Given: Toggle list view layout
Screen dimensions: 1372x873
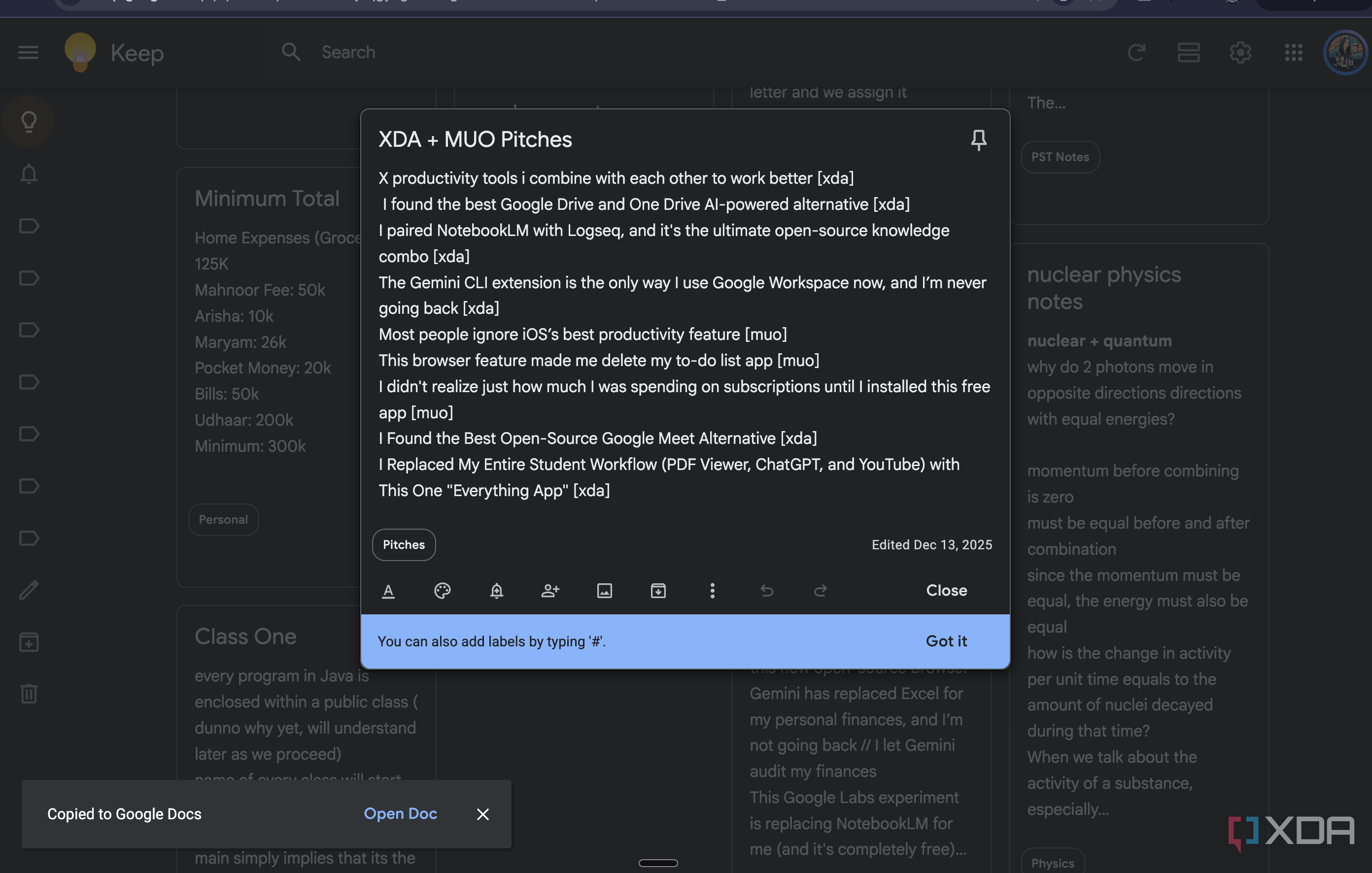Looking at the screenshot, I should [x=1189, y=52].
